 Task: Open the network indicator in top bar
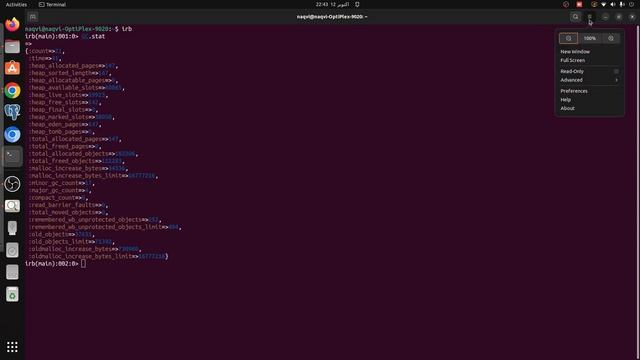(604, 4)
